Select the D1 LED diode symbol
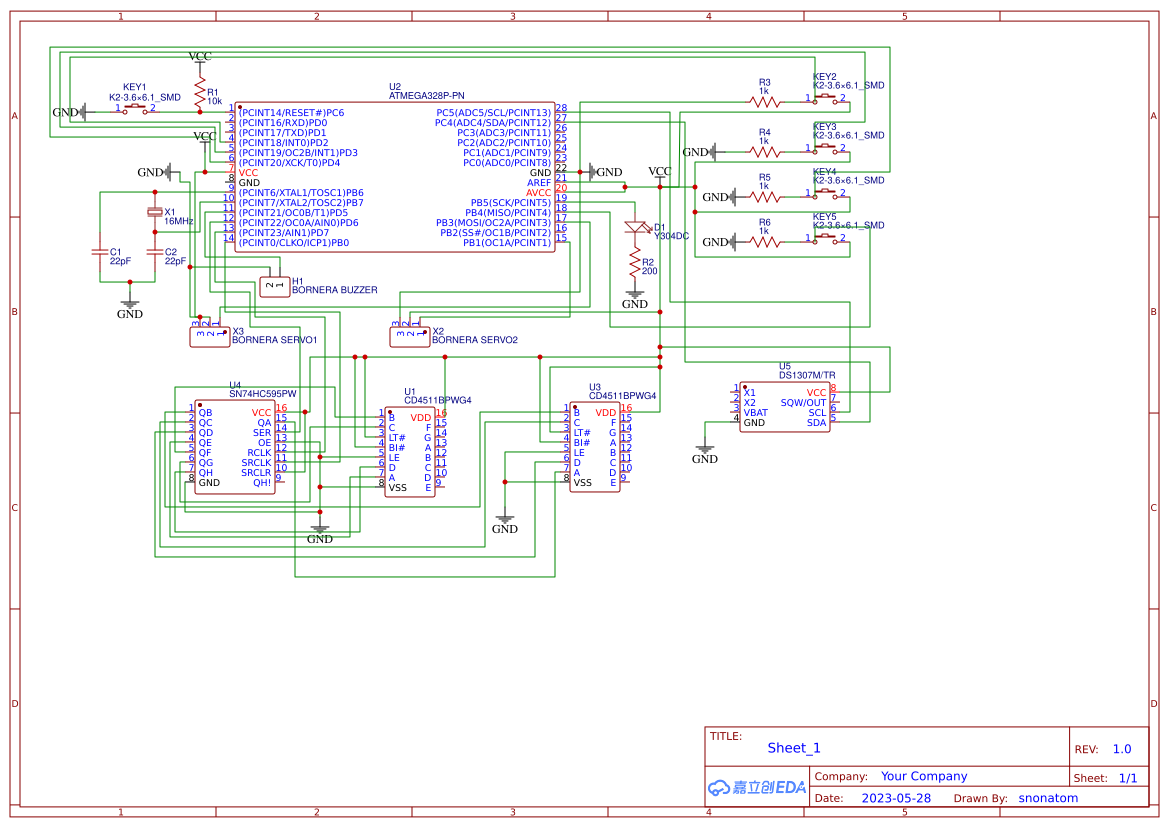1169x827 pixels. coord(634,228)
